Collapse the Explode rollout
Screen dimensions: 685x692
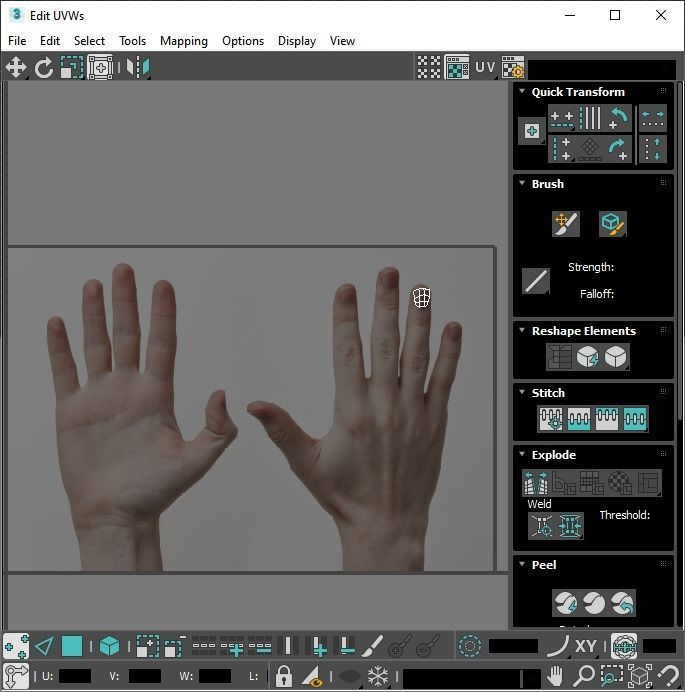(522, 454)
